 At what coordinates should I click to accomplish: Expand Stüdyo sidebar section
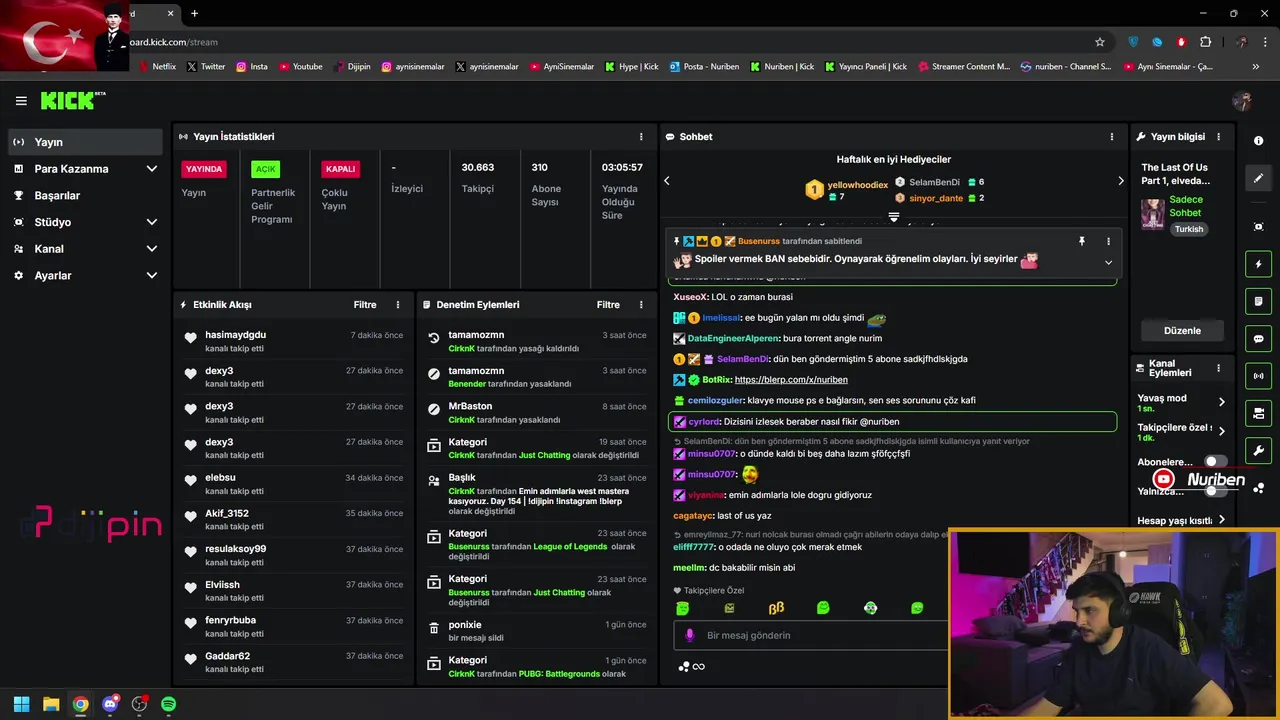[x=85, y=222]
